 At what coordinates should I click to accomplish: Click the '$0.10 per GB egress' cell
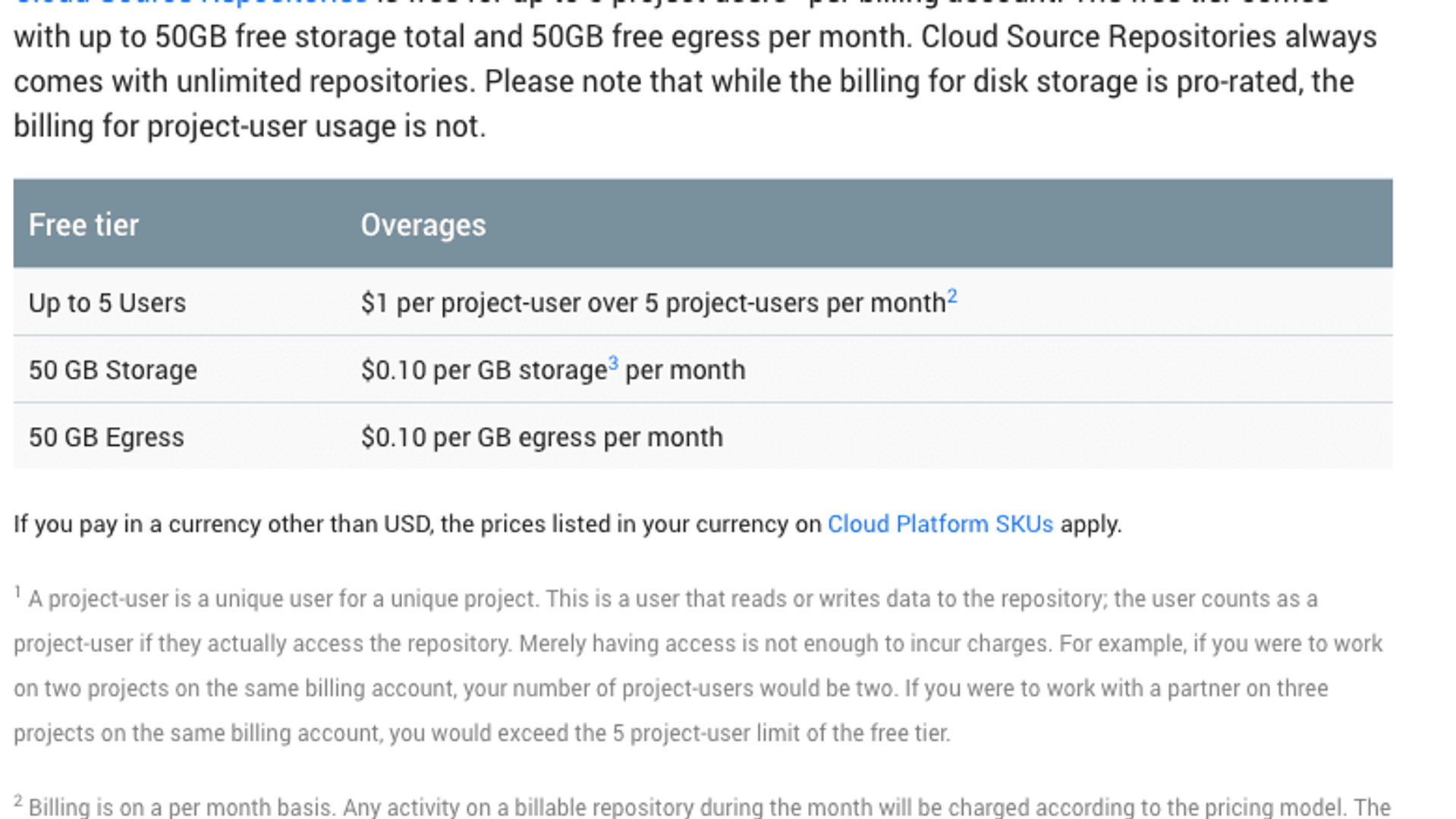tap(541, 438)
